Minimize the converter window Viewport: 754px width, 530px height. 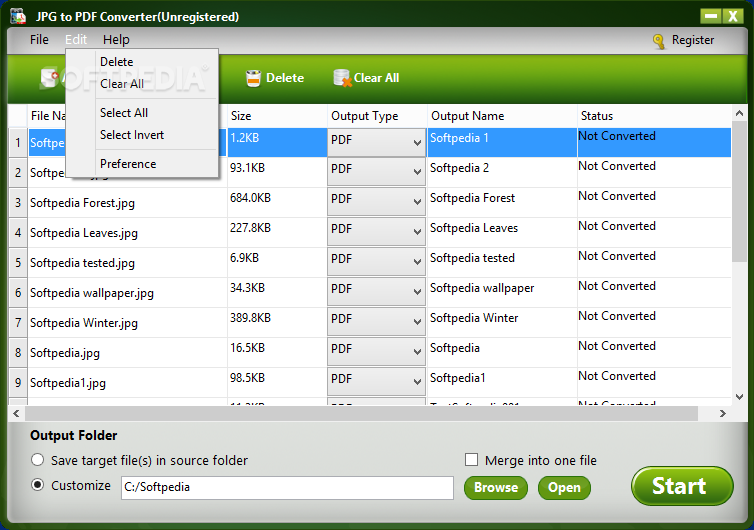(x=711, y=16)
